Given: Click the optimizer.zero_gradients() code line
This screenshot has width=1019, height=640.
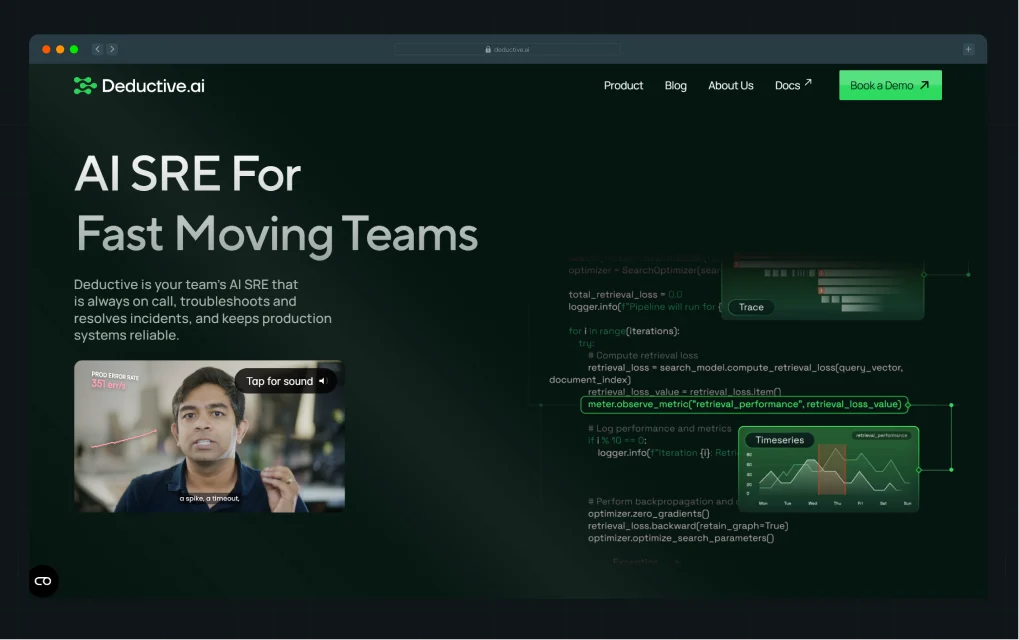Looking at the screenshot, I should [x=649, y=513].
